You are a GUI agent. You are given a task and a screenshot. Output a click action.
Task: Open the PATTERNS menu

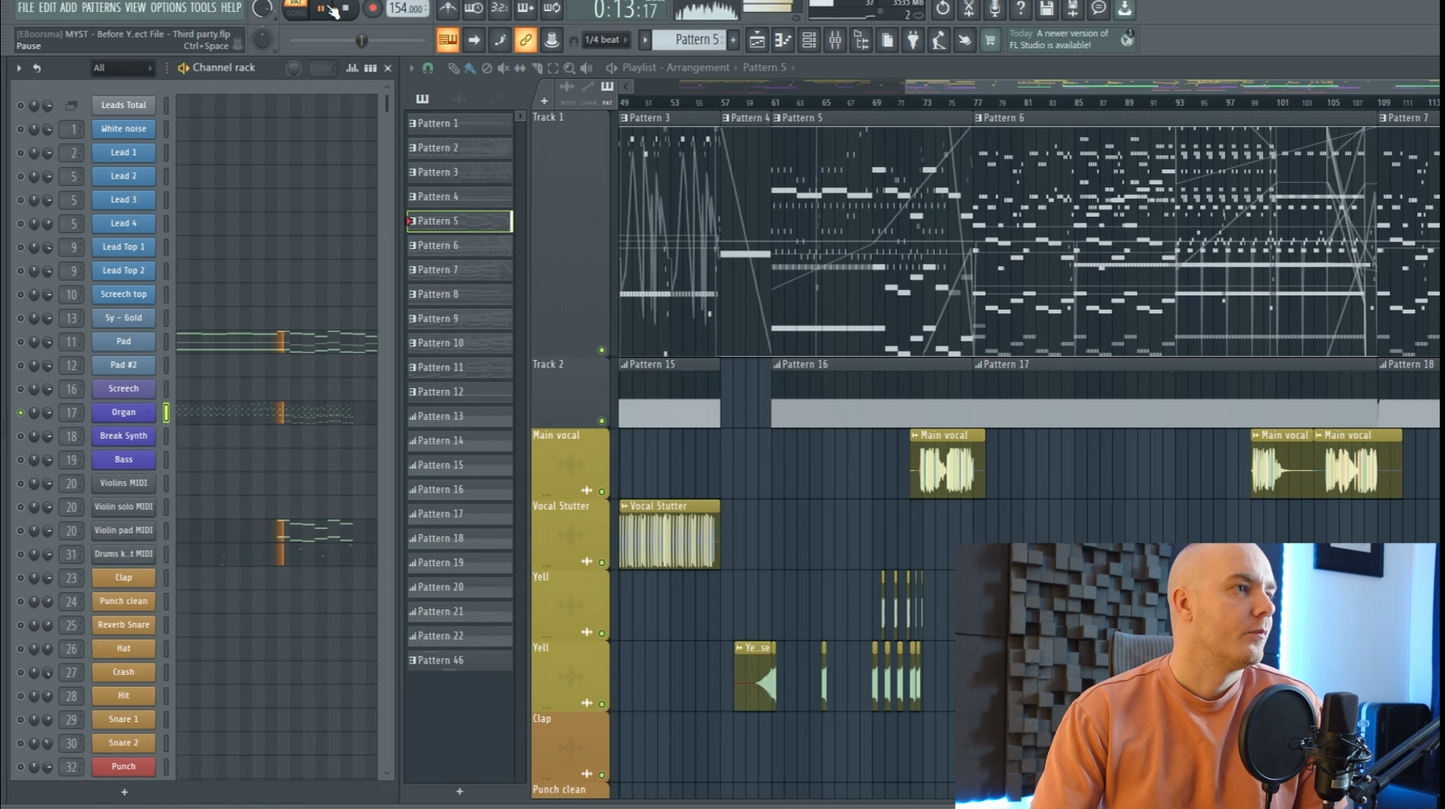point(100,8)
